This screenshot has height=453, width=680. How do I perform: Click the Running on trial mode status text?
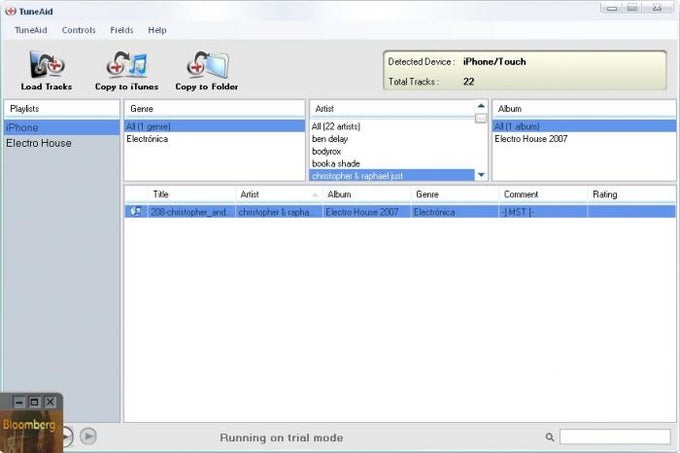click(x=281, y=438)
